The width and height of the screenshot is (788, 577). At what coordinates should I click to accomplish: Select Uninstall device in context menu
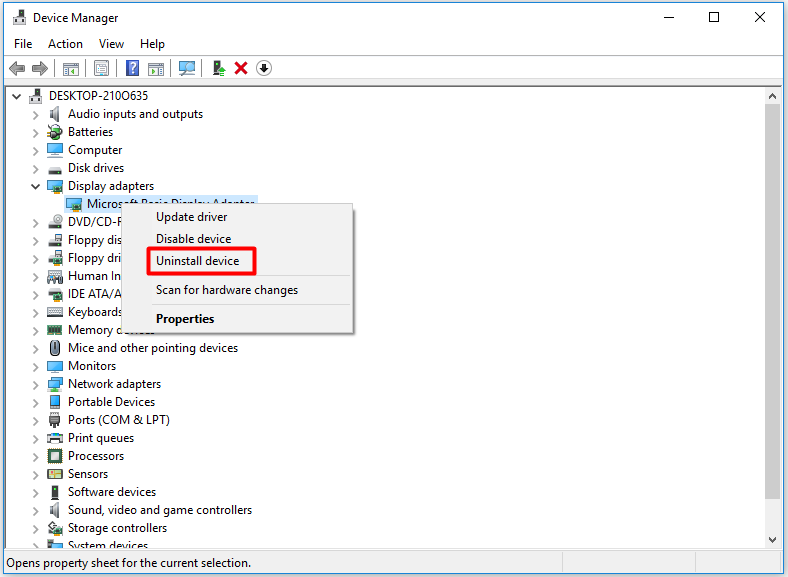198,261
